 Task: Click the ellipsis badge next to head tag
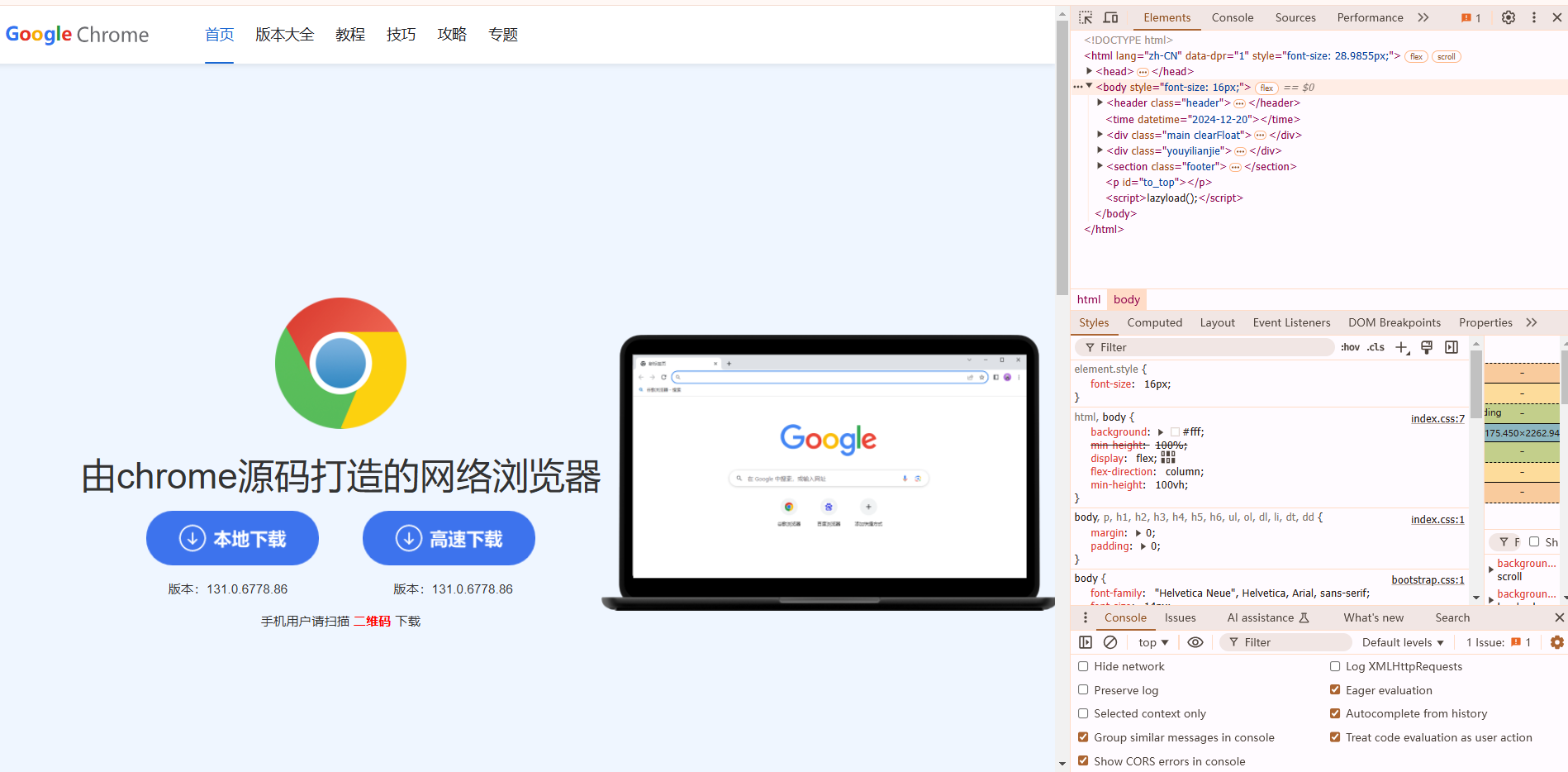[x=1143, y=72]
